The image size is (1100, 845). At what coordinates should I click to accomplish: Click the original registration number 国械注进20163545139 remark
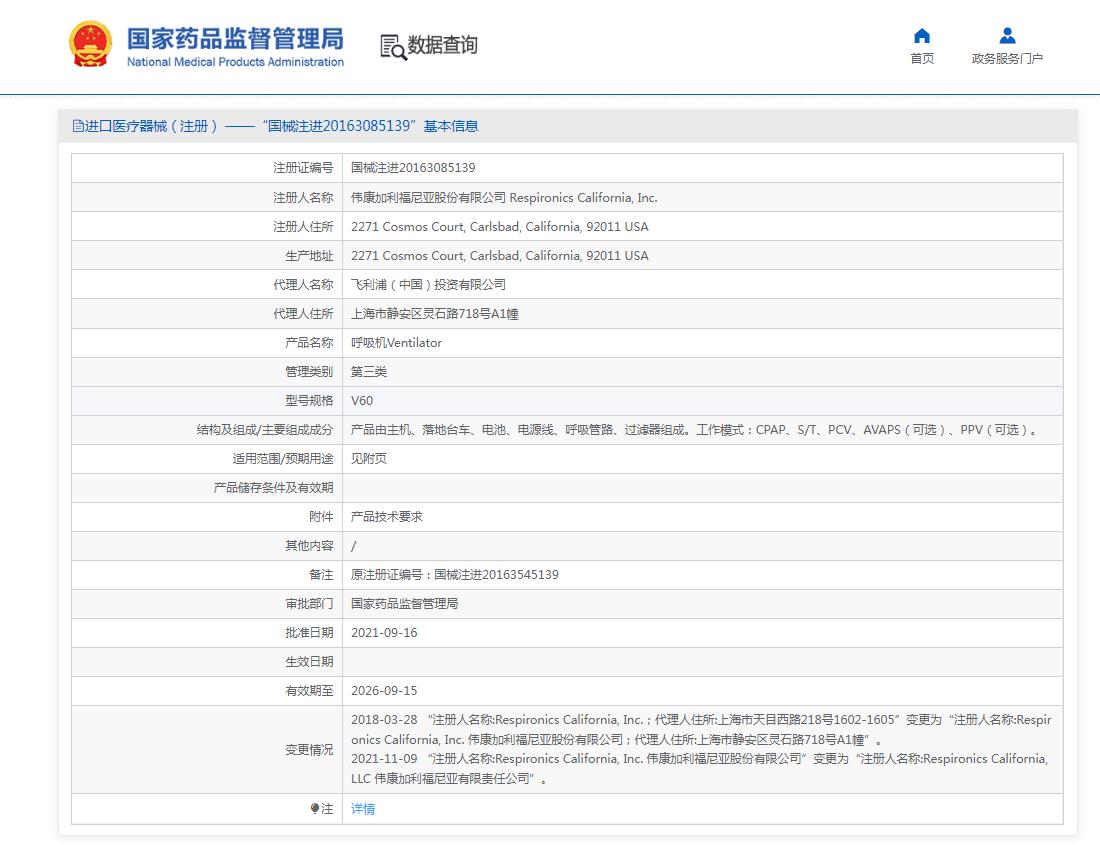(x=455, y=575)
